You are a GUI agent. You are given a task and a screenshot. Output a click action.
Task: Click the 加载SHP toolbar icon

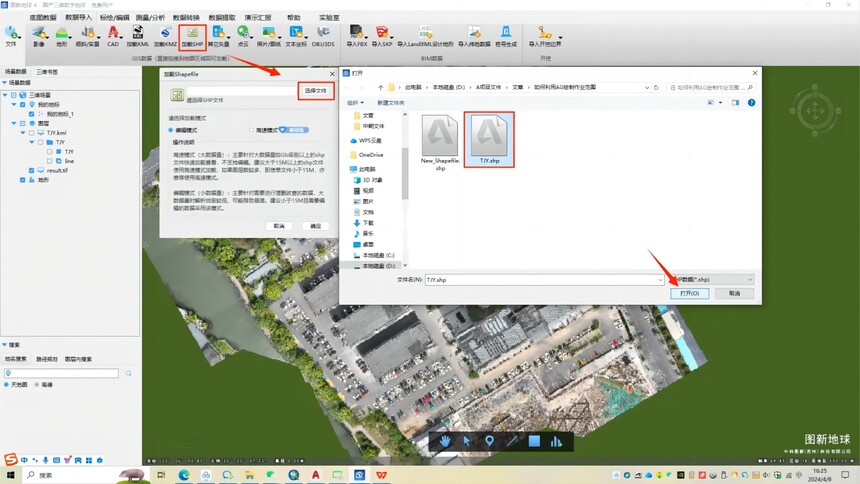click(x=193, y=36)
